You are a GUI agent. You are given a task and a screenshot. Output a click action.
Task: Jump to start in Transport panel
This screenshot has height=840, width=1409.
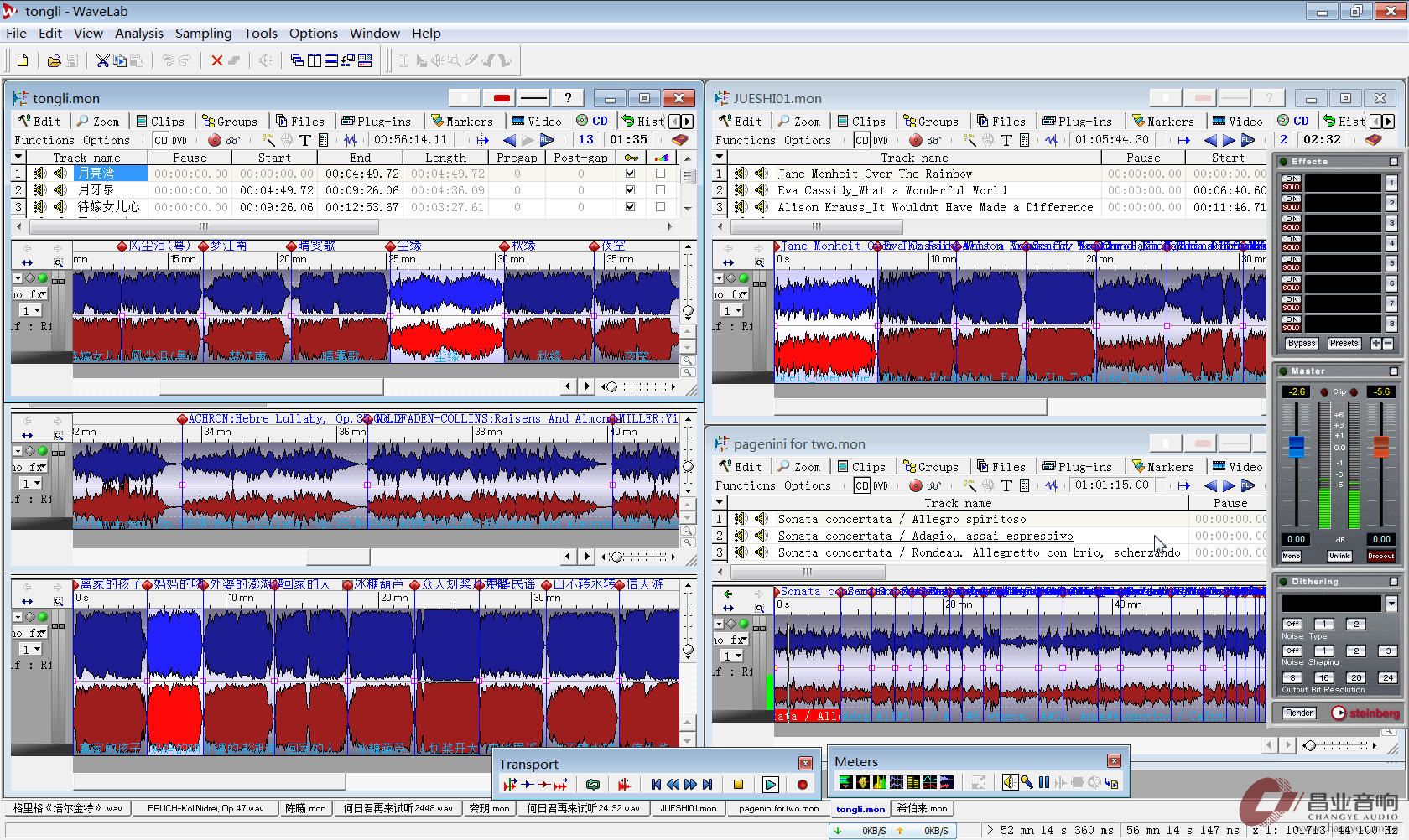click(x=656, y=785)
